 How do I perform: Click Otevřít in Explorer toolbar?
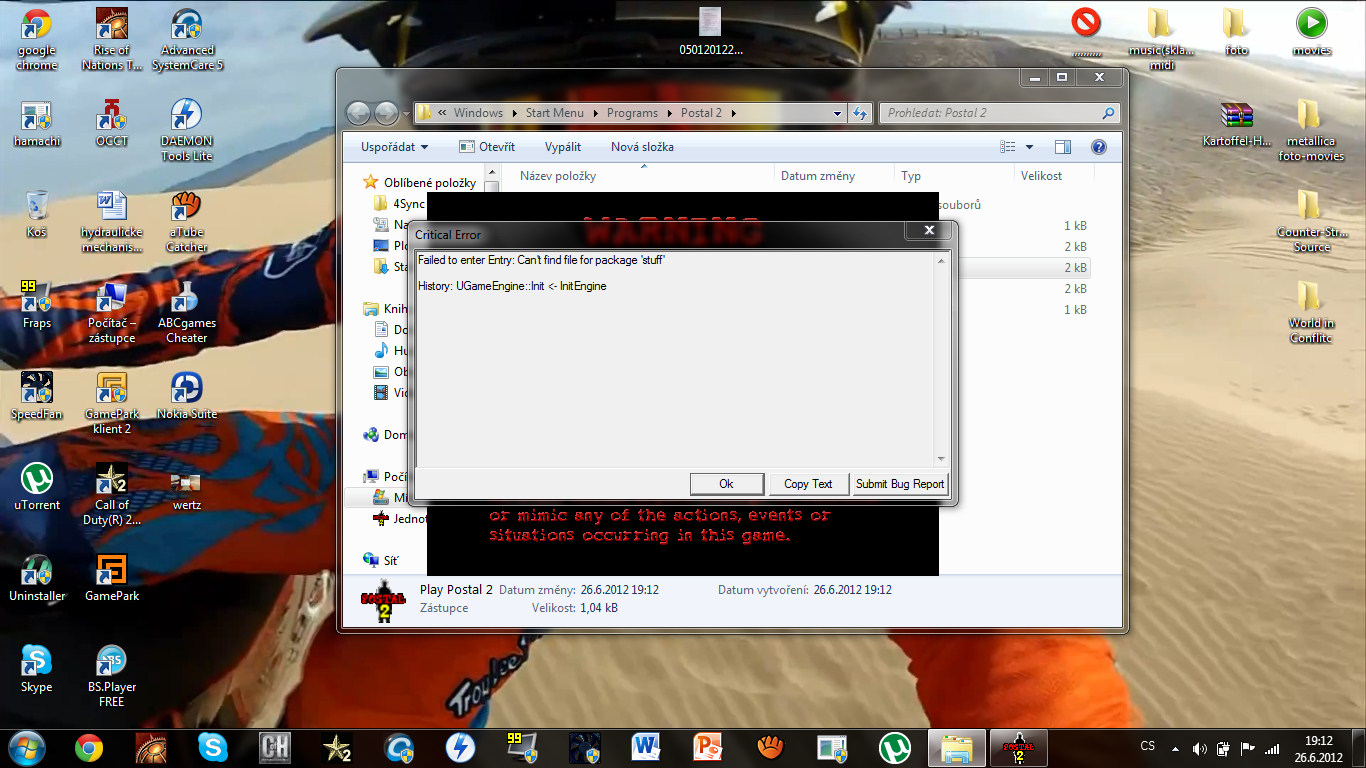coord(487,147)
